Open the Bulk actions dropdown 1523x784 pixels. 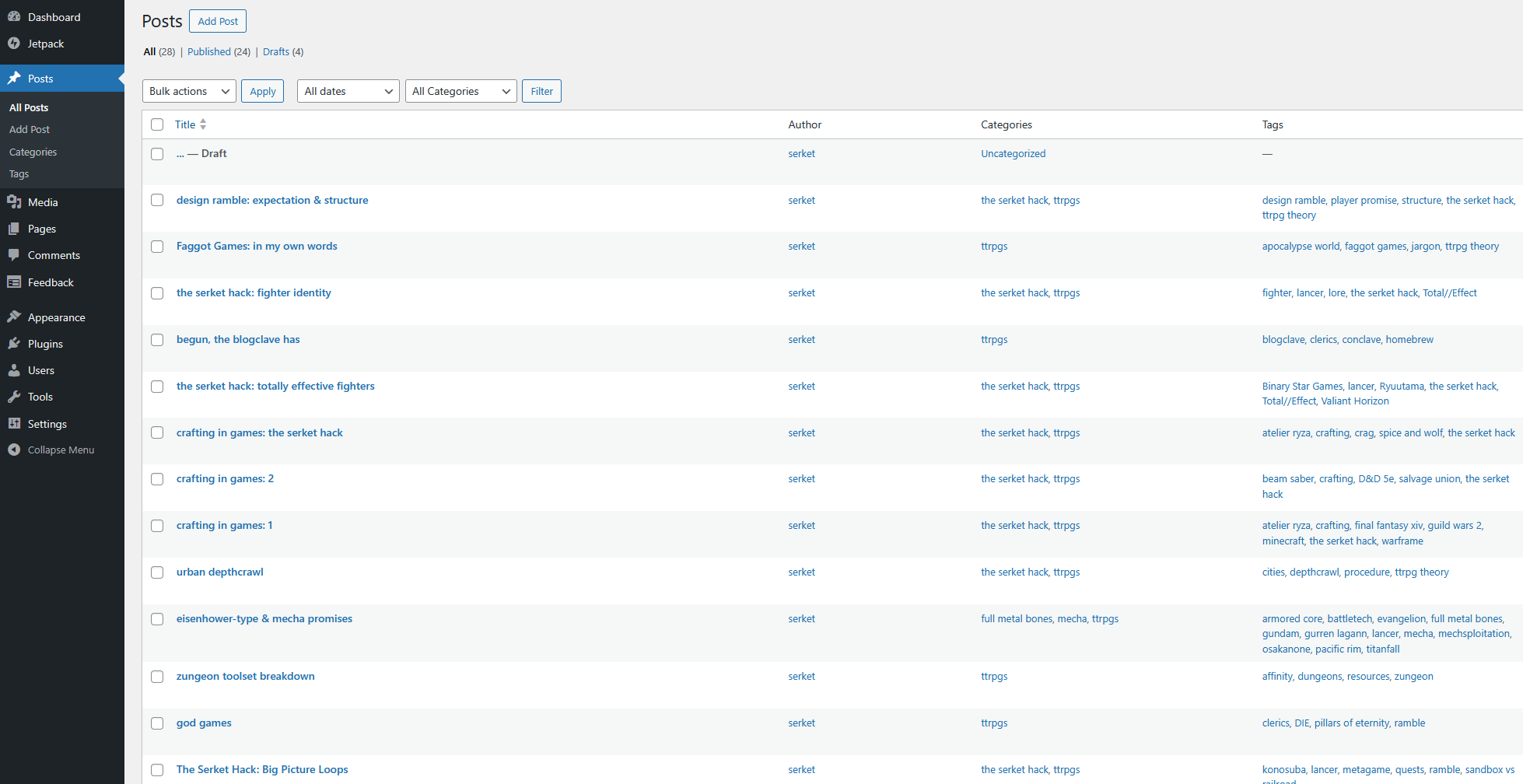tap(189, 91)
